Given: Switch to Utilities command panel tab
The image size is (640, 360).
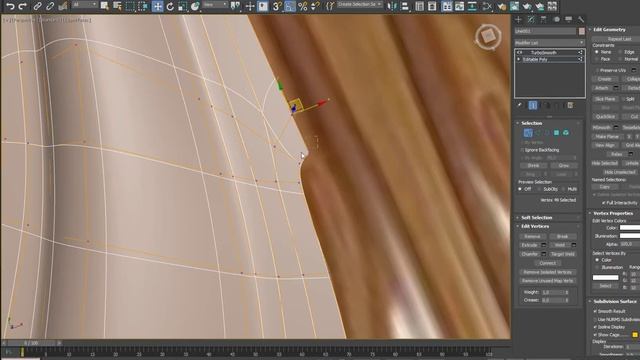Looking at the screenshot, I should point(581,19).
